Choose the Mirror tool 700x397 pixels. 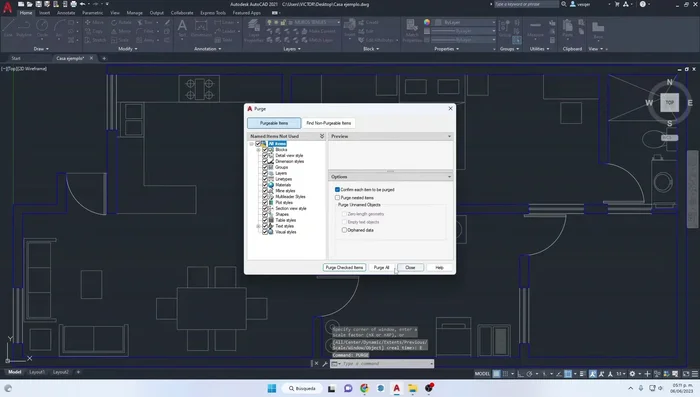[x=121, y=31]
